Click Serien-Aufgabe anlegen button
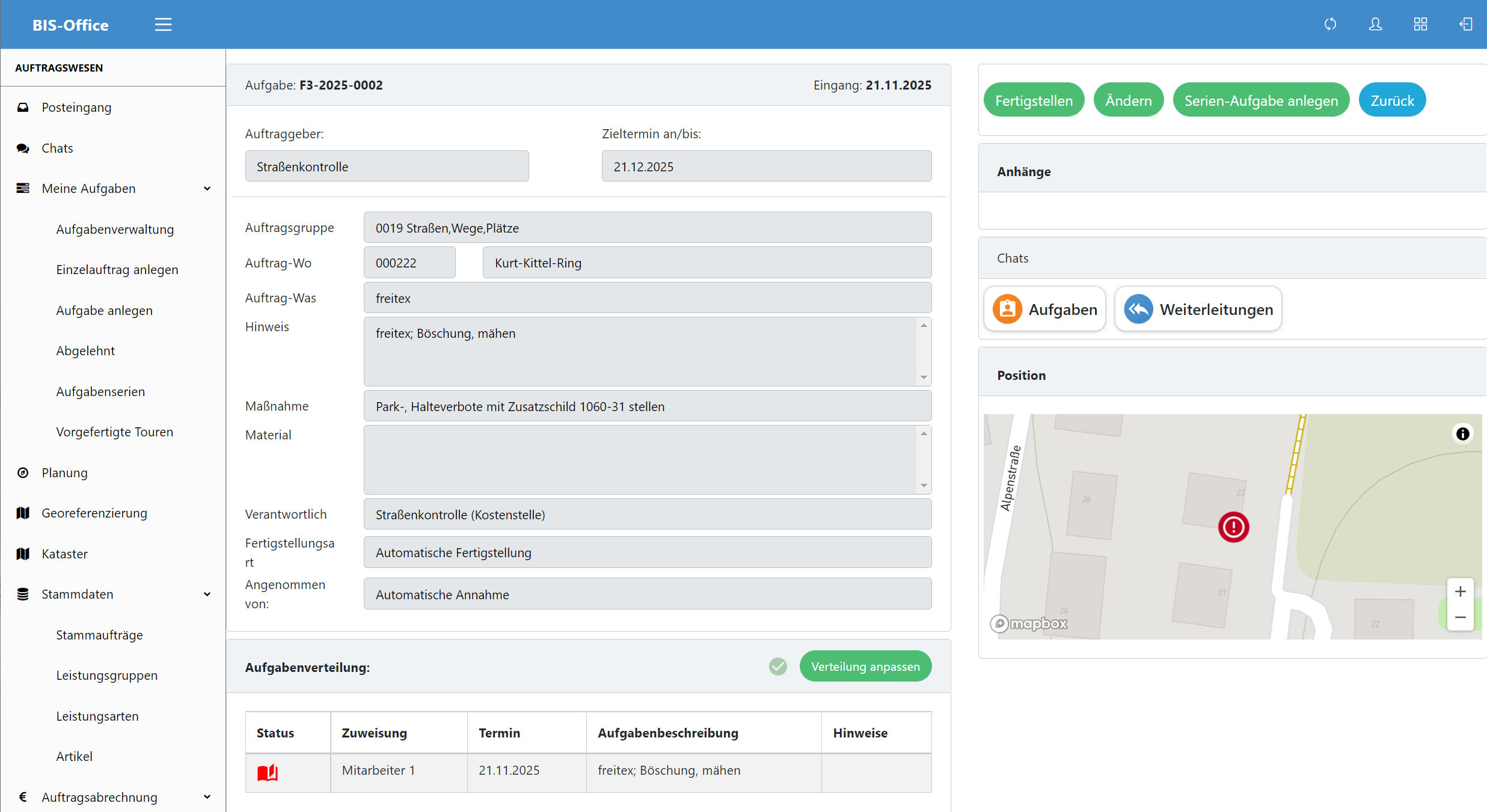 (x=1261, y=100)
